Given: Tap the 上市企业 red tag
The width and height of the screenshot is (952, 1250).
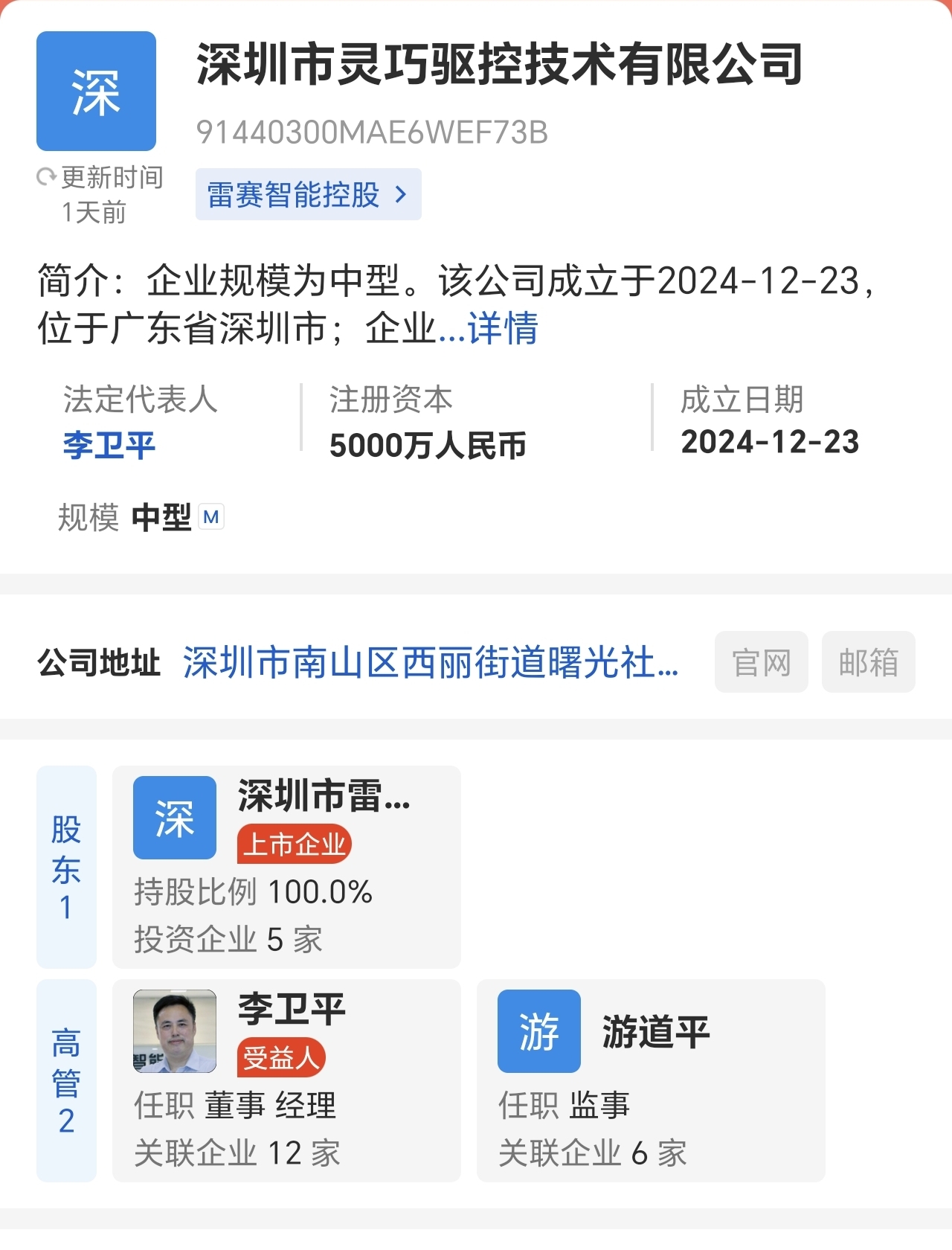Looking at the screenshot, I should 295,844.
